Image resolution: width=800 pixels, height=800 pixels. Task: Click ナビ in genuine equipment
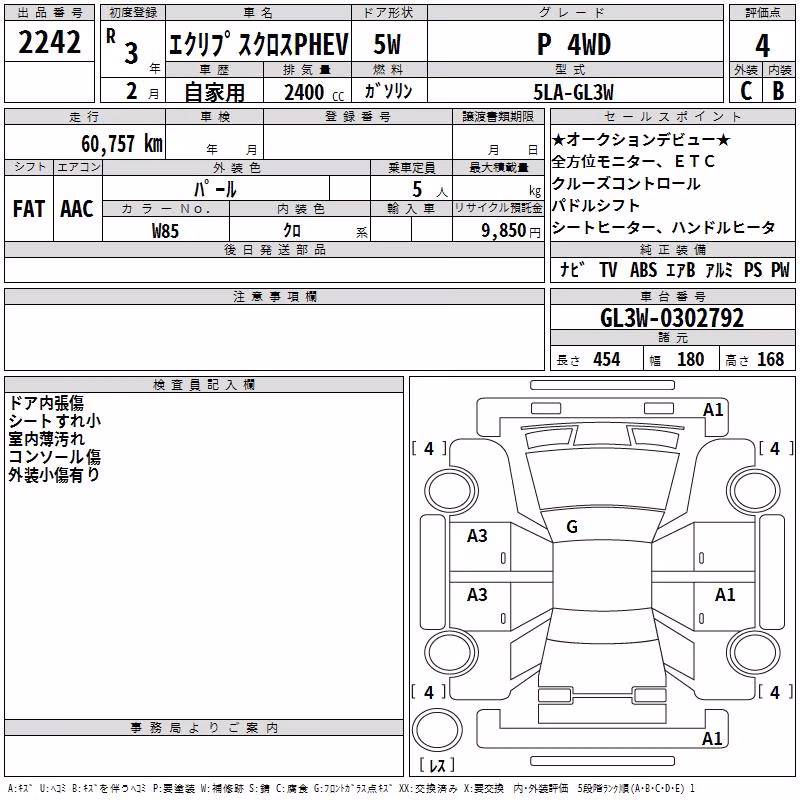click(x=572, y=269)
